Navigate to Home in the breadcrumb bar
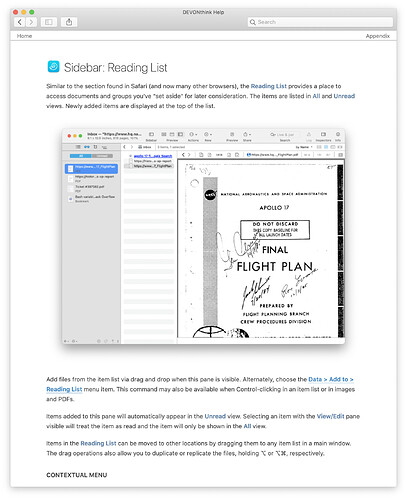The image size is (407, 499). click(x=24, y=36)
